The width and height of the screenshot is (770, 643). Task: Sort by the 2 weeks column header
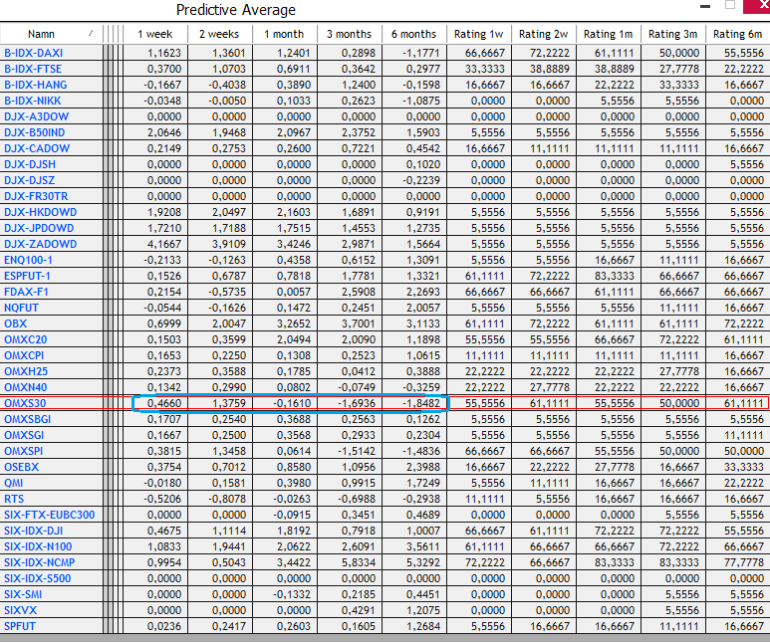(x=220, y=34)
